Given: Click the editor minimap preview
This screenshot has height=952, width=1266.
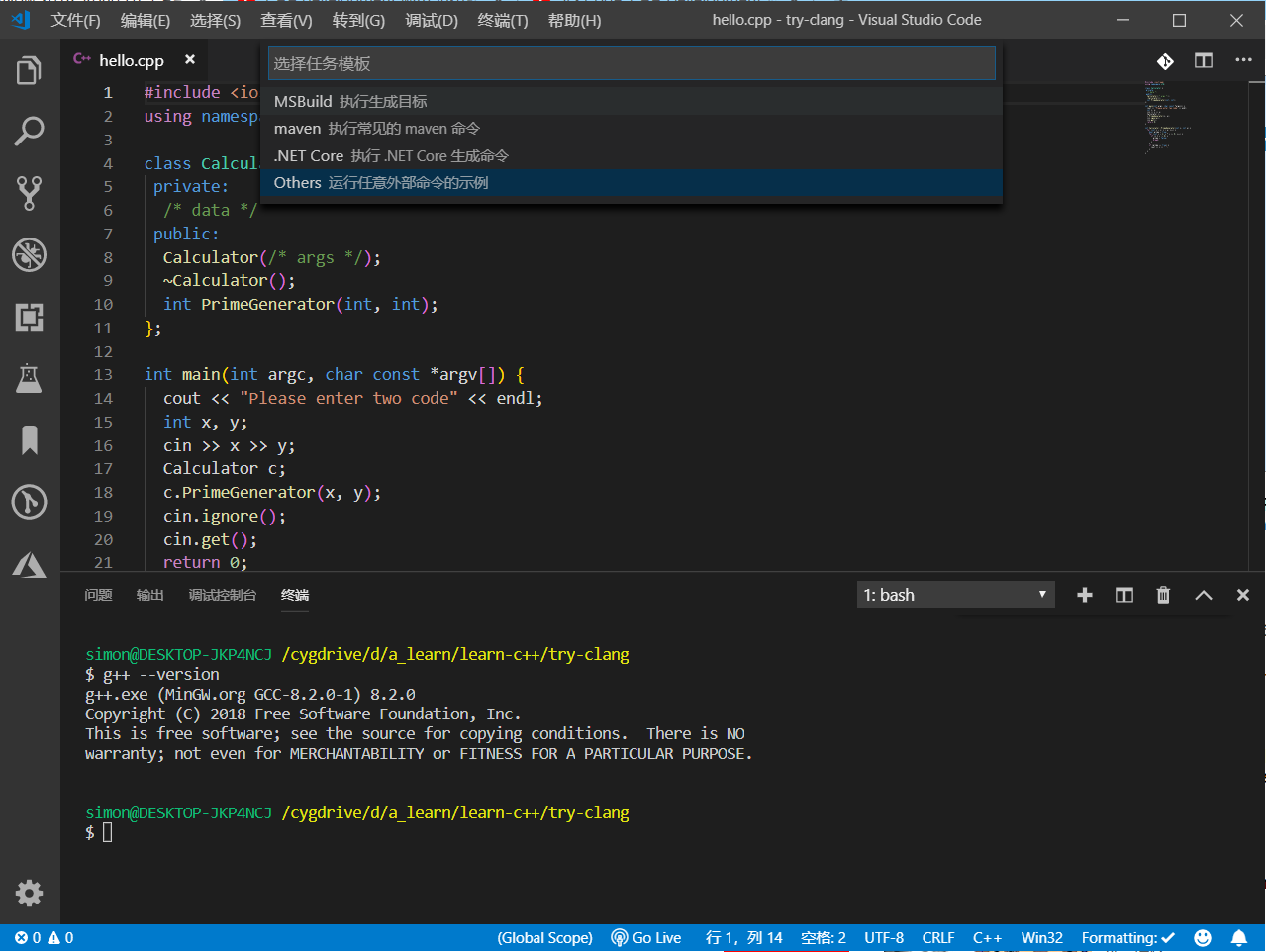Looking at the screenshot, I should point(1168,117).
